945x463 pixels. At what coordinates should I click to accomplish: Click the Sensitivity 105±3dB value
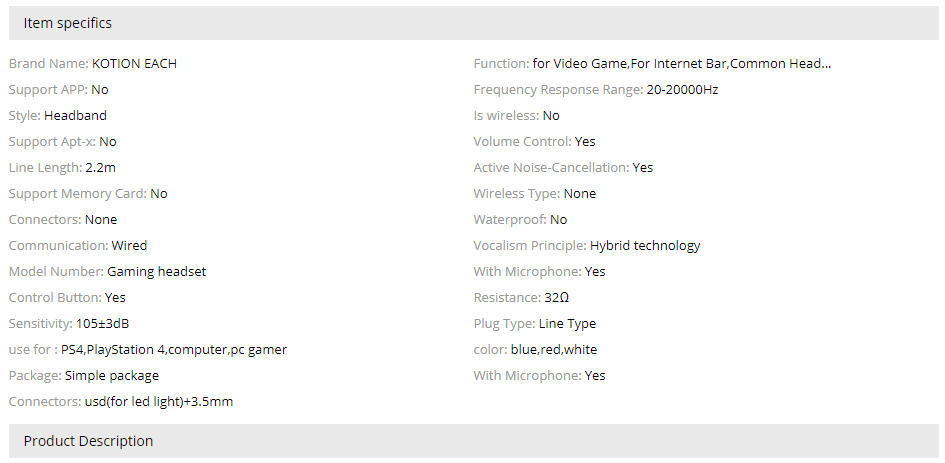tap(102, 324)
